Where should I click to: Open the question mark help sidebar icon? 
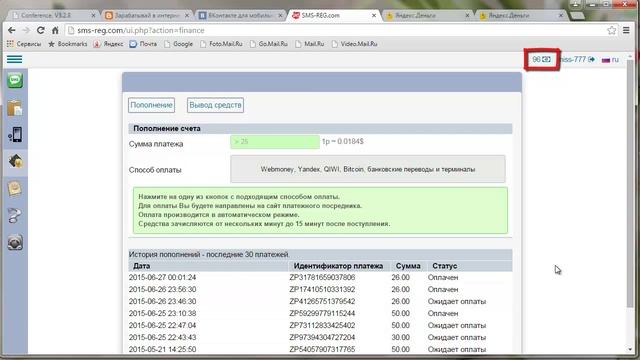point(15,216)
